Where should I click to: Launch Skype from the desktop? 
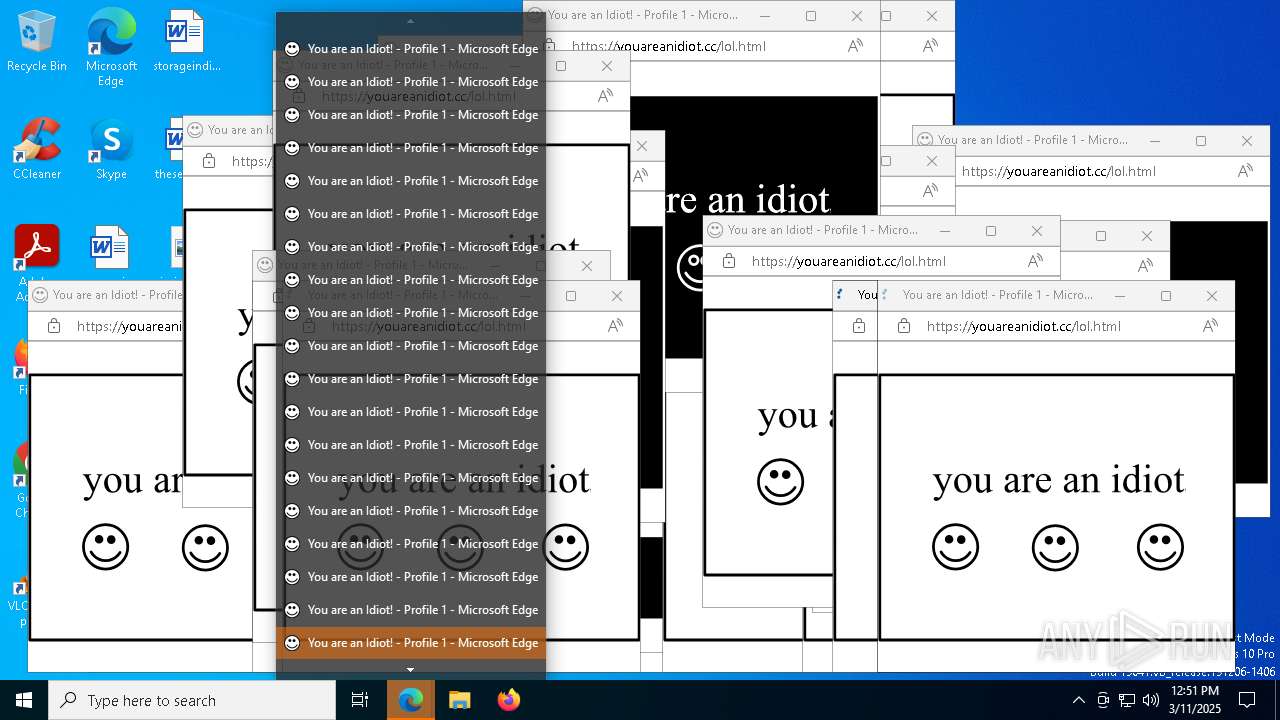(x=111, y=148)
